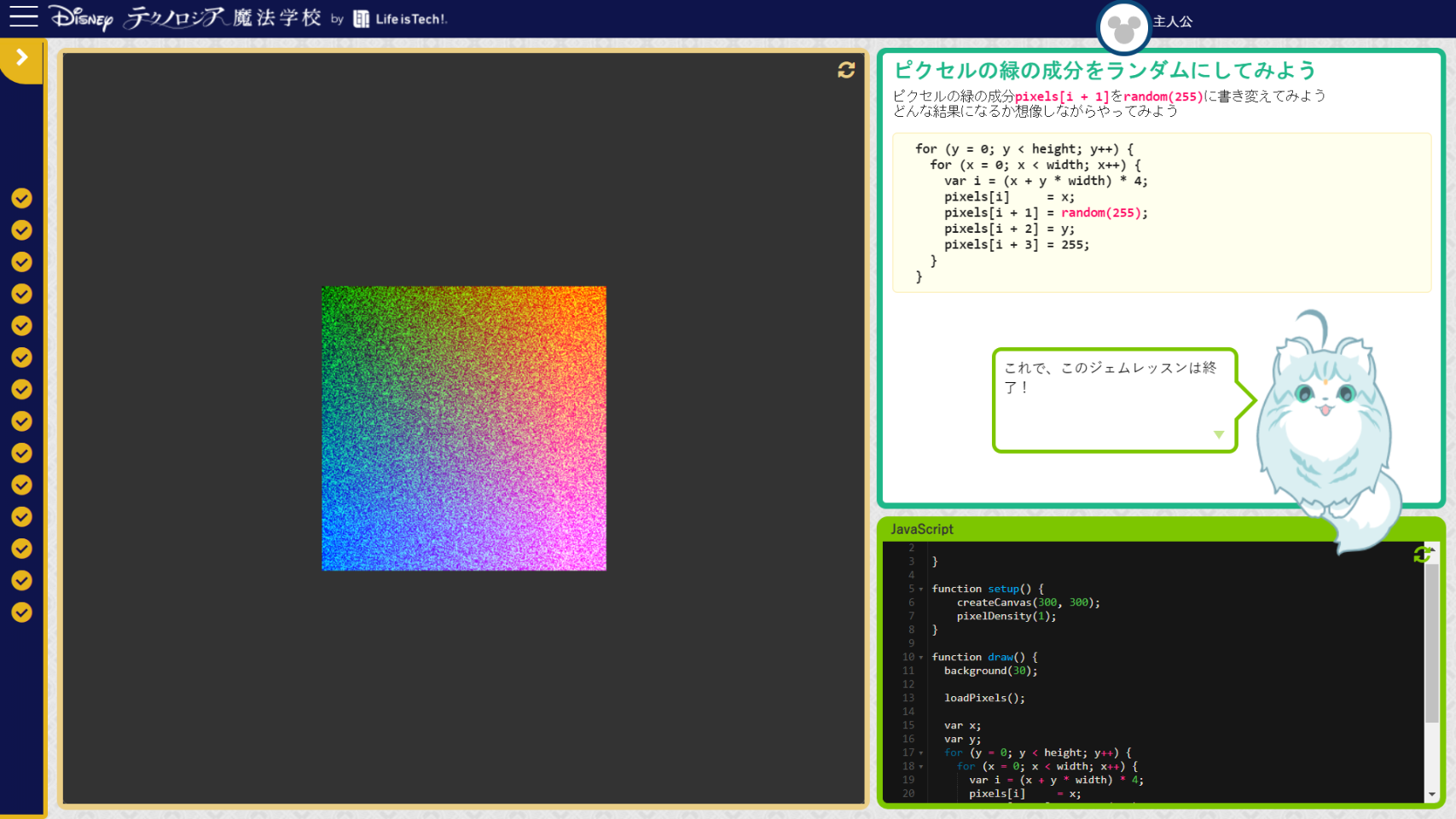
Task: Select the second completed step checkmark
Action: click(22, 230)
